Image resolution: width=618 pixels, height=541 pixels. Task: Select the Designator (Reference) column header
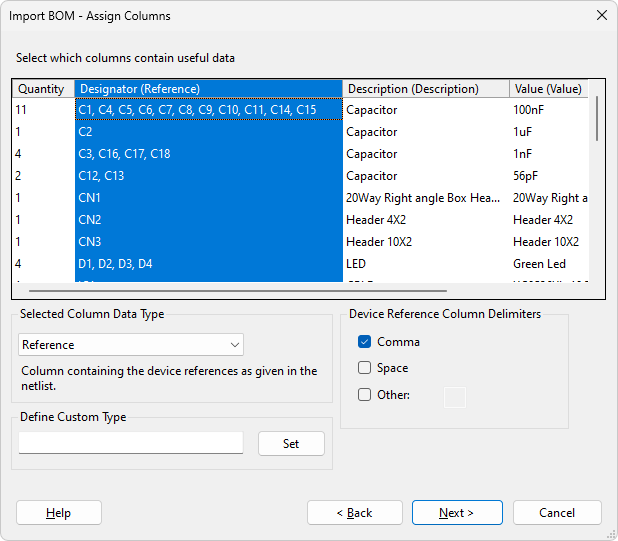click(x=208, y=89)
